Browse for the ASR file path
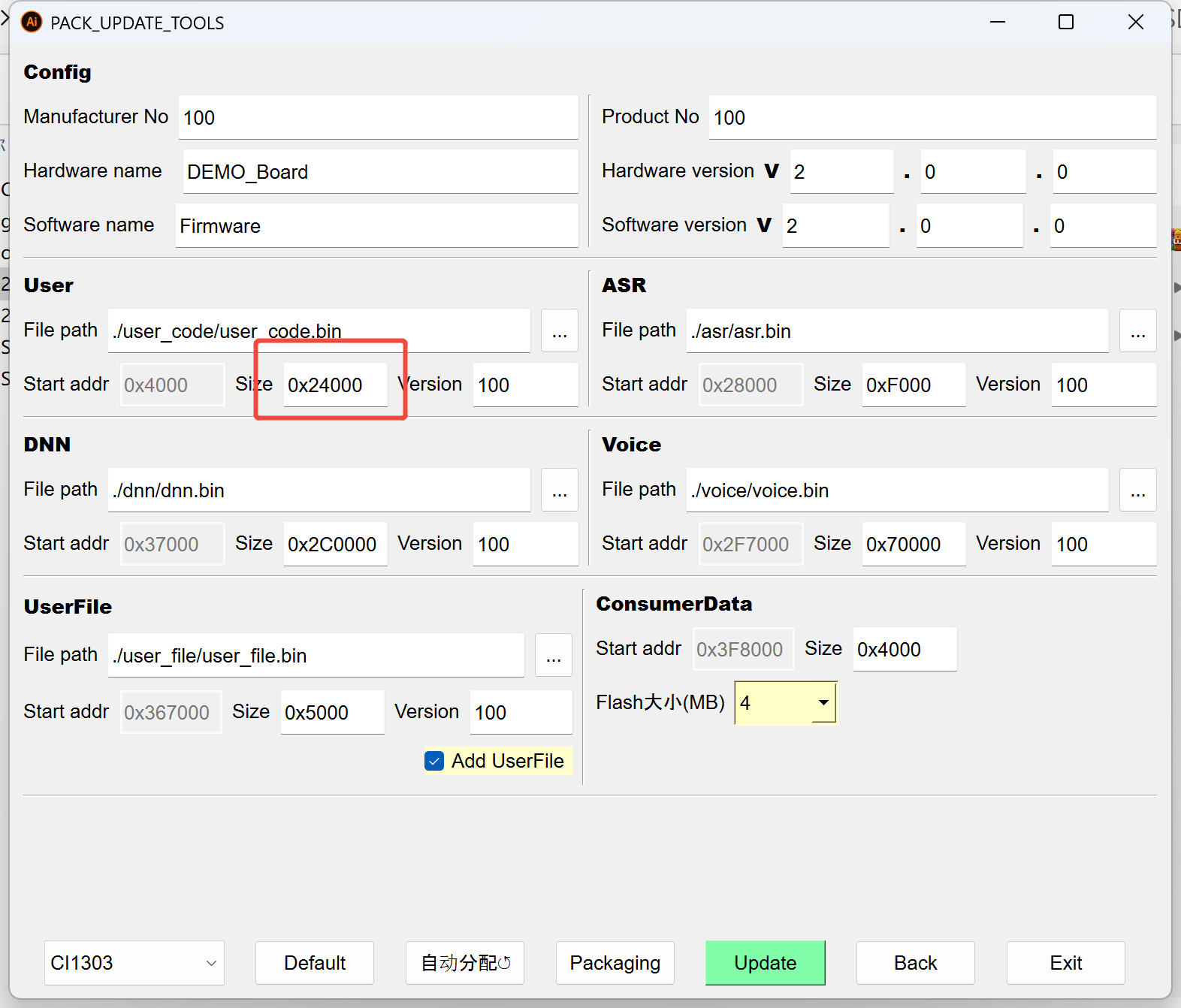This screenshot has width=1181, height=1008. [1137, 331]
